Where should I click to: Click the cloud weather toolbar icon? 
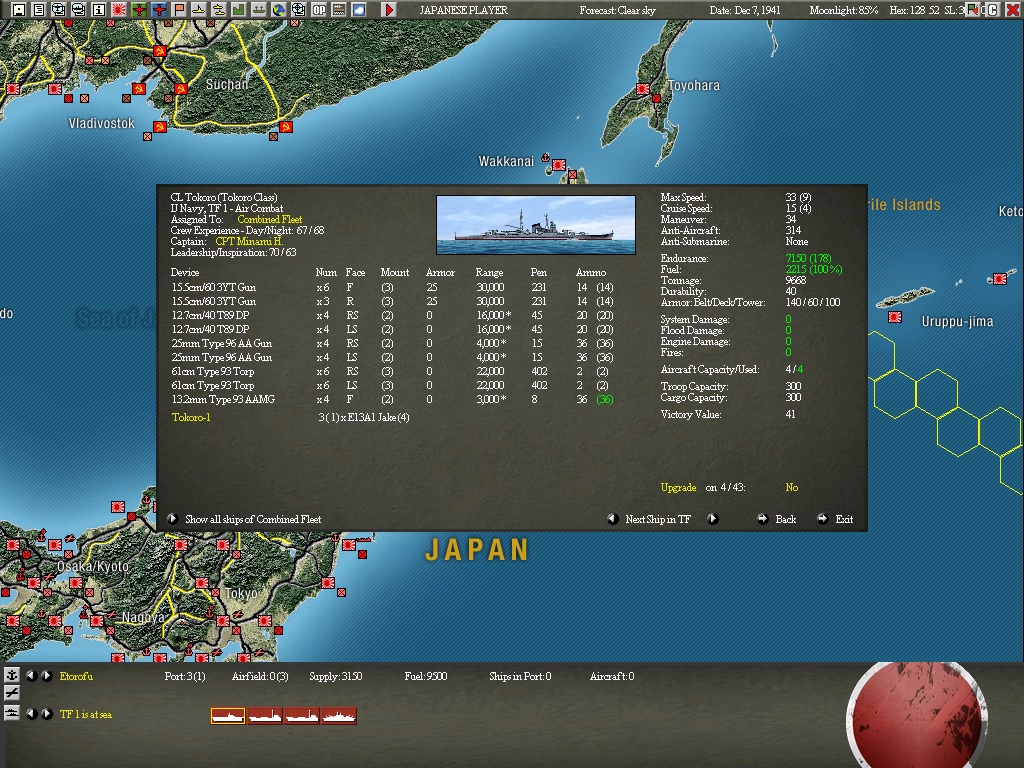tap(359, 9)
